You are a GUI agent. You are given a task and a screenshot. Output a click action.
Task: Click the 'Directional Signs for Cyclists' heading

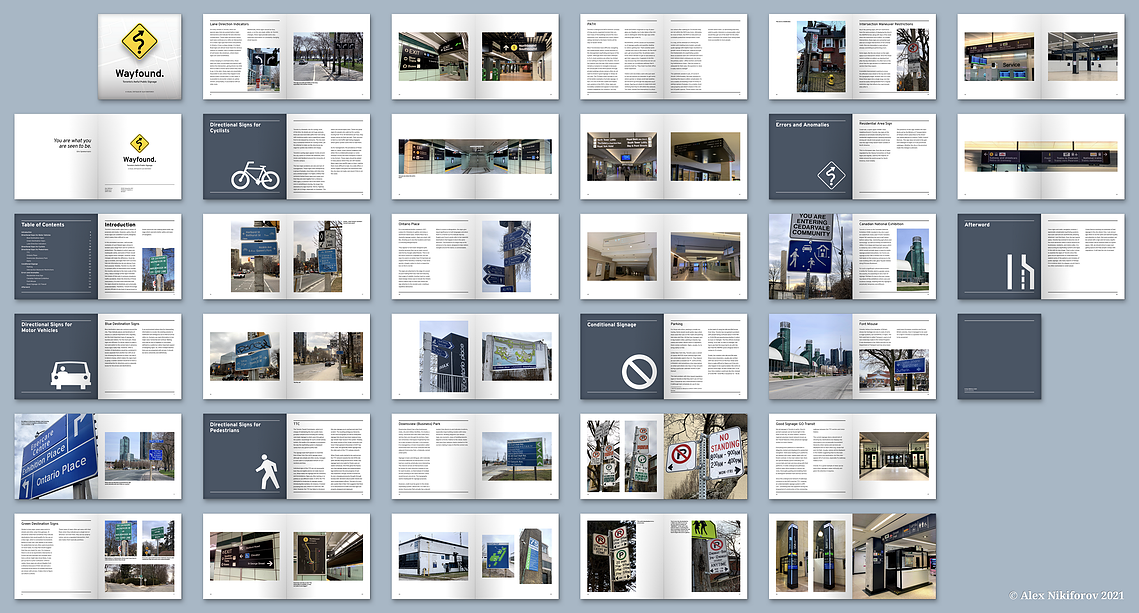[235, 128]
